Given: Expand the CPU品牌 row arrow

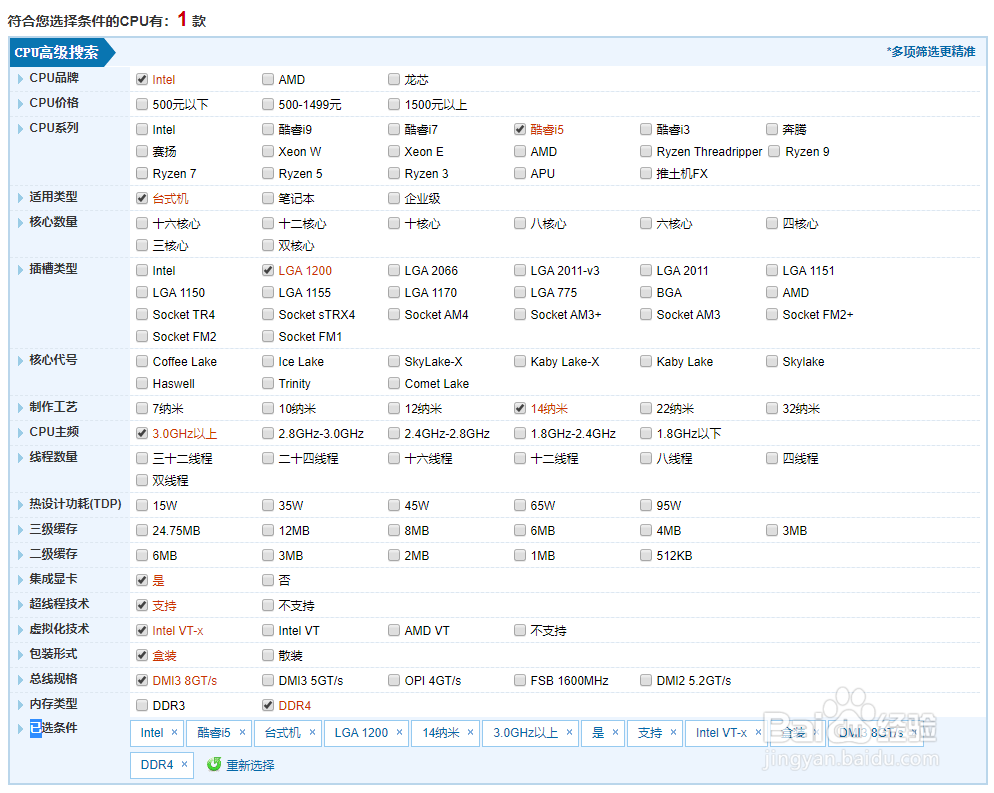Looking at the screenshot, I should [x=20, y=79].
